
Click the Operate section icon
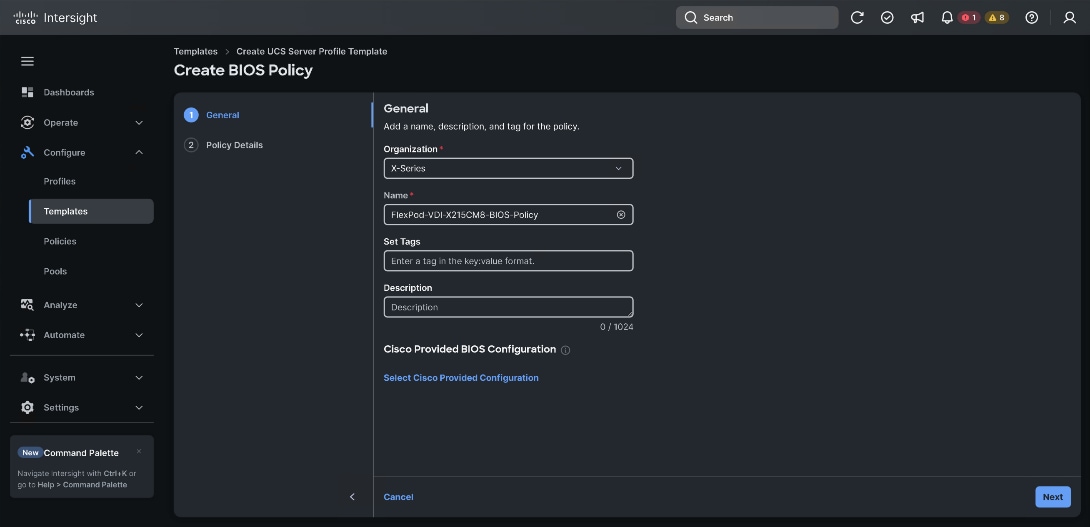point(27,122)
